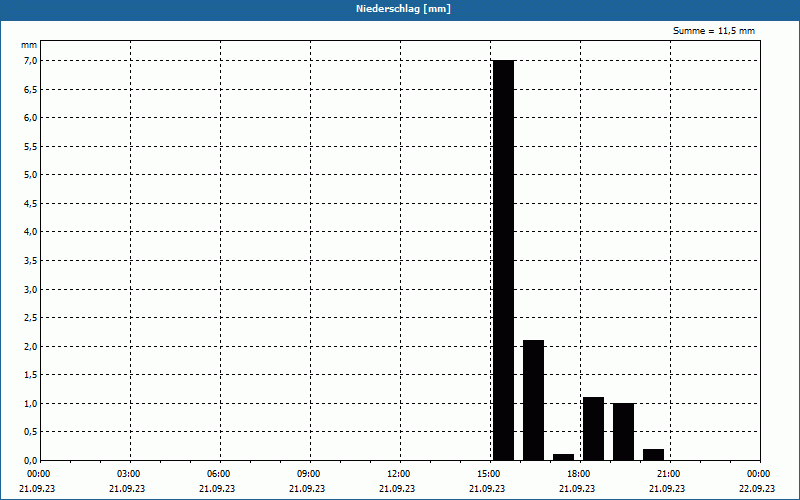Click the tiny 0,1 mm bar before 18:00
Image resolution: width=800 pixels, height=500 pixels.
pyautogui.click(x=563, y=458)
